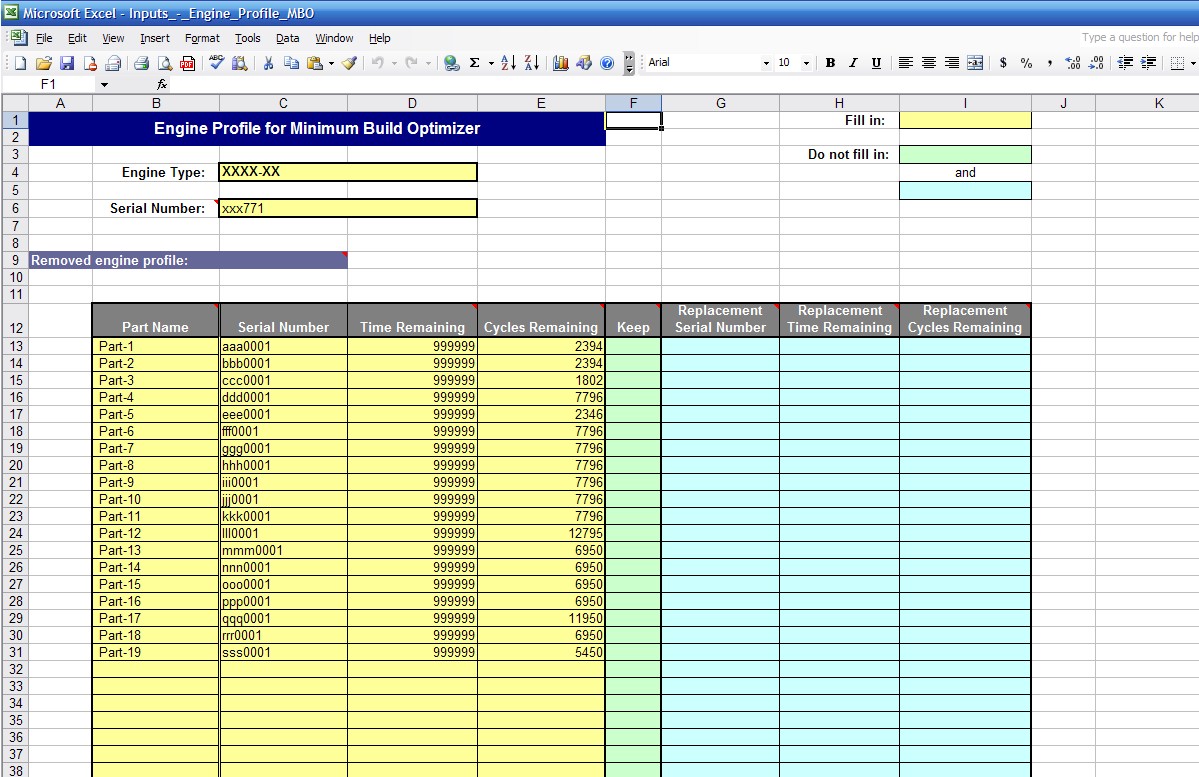
Task: Sort ascending with the A-Z icon
Action: point(508,63)
